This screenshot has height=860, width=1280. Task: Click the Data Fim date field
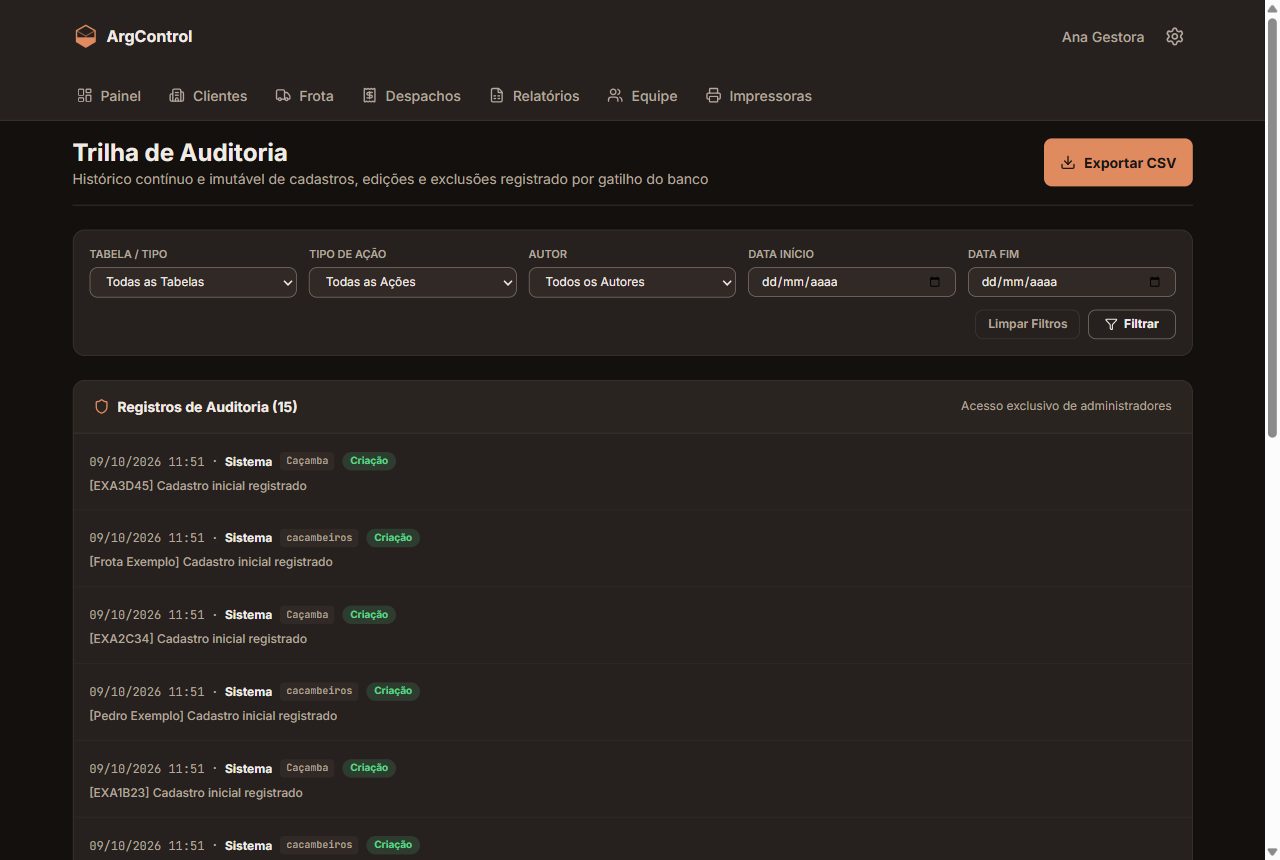[x=1072, y=282]
